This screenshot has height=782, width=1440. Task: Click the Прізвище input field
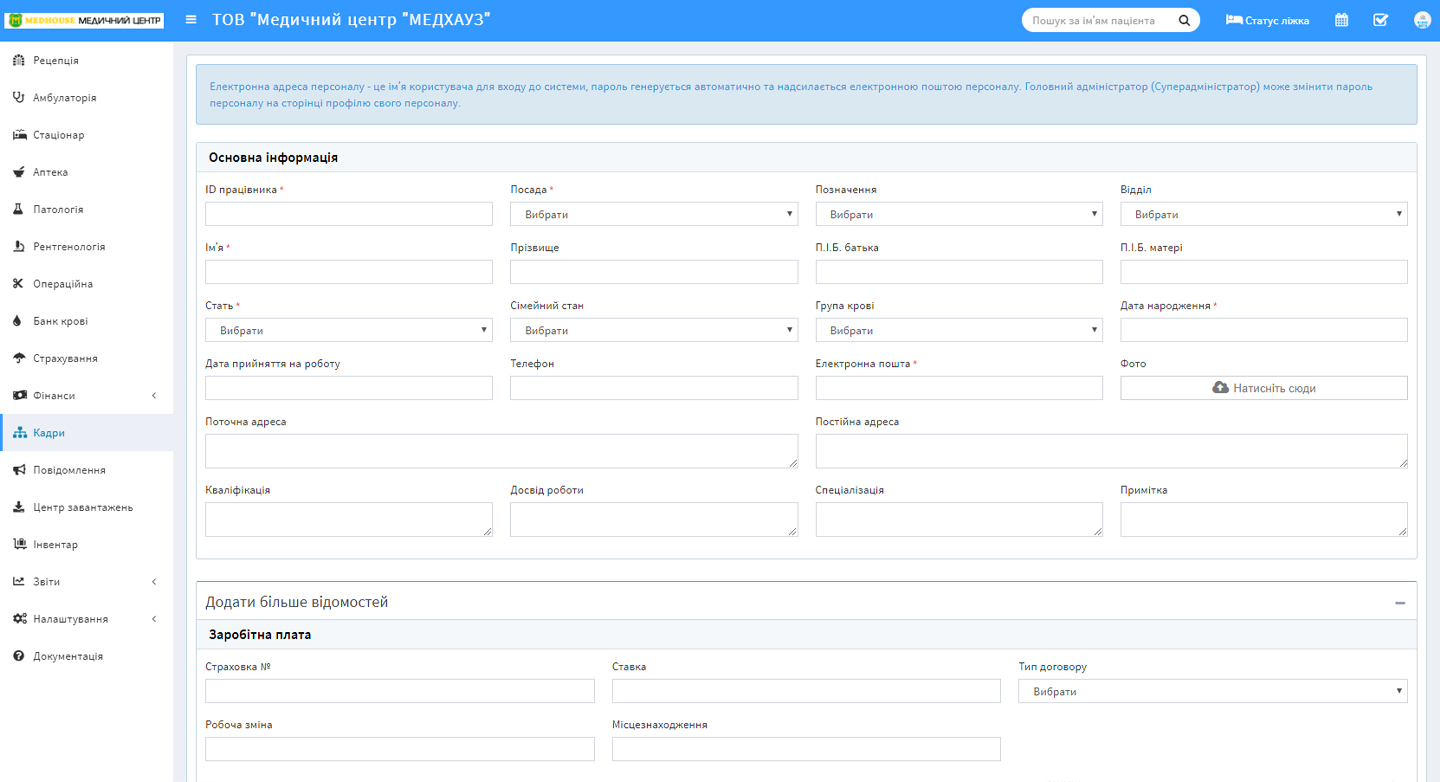pos(654,272)
